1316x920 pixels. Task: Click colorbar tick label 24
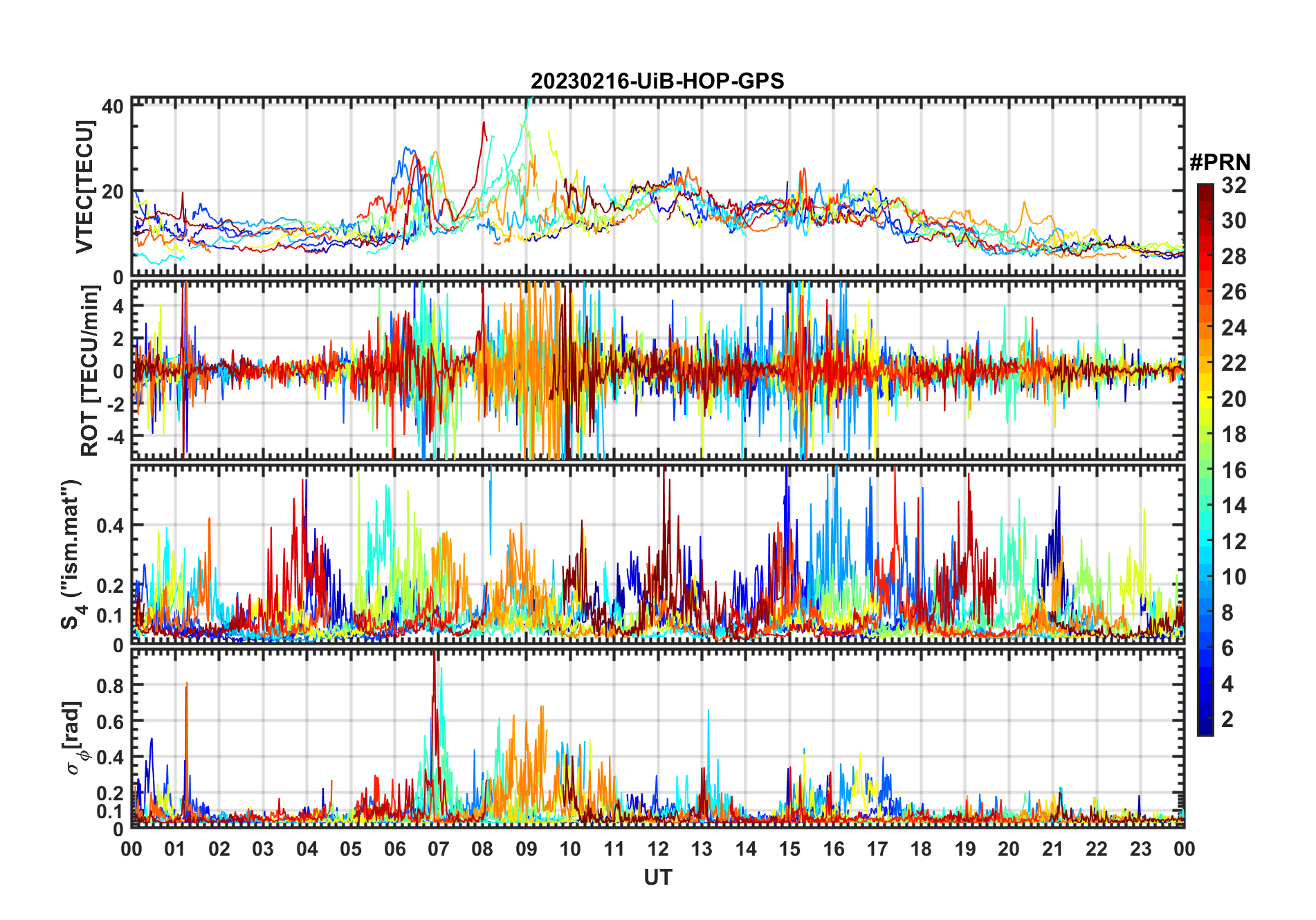(x=1234, y=328)
